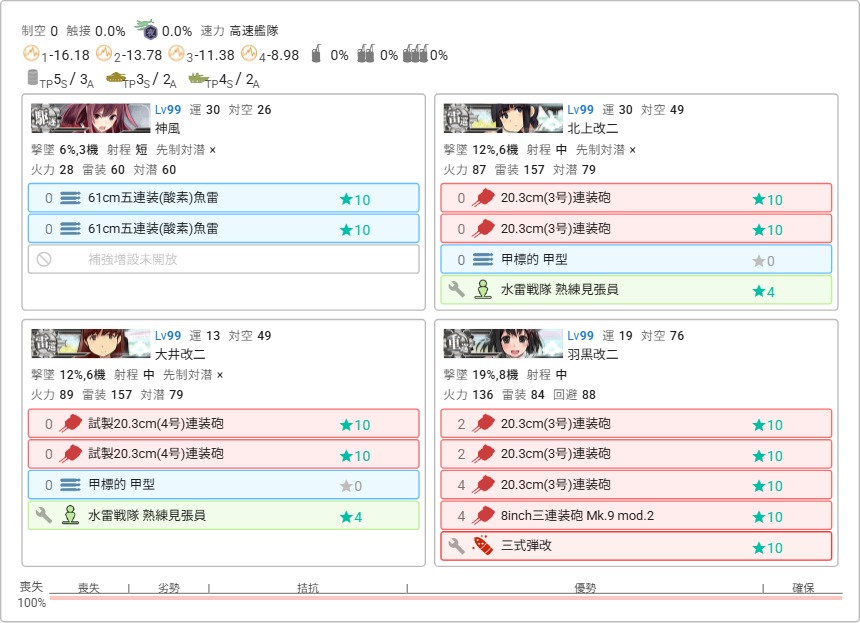The height and width of the screenshot is (623, 860).
Task: Click the prohibited icon in 補強増設未開放 slot
Action: click(x=44, y=259)
